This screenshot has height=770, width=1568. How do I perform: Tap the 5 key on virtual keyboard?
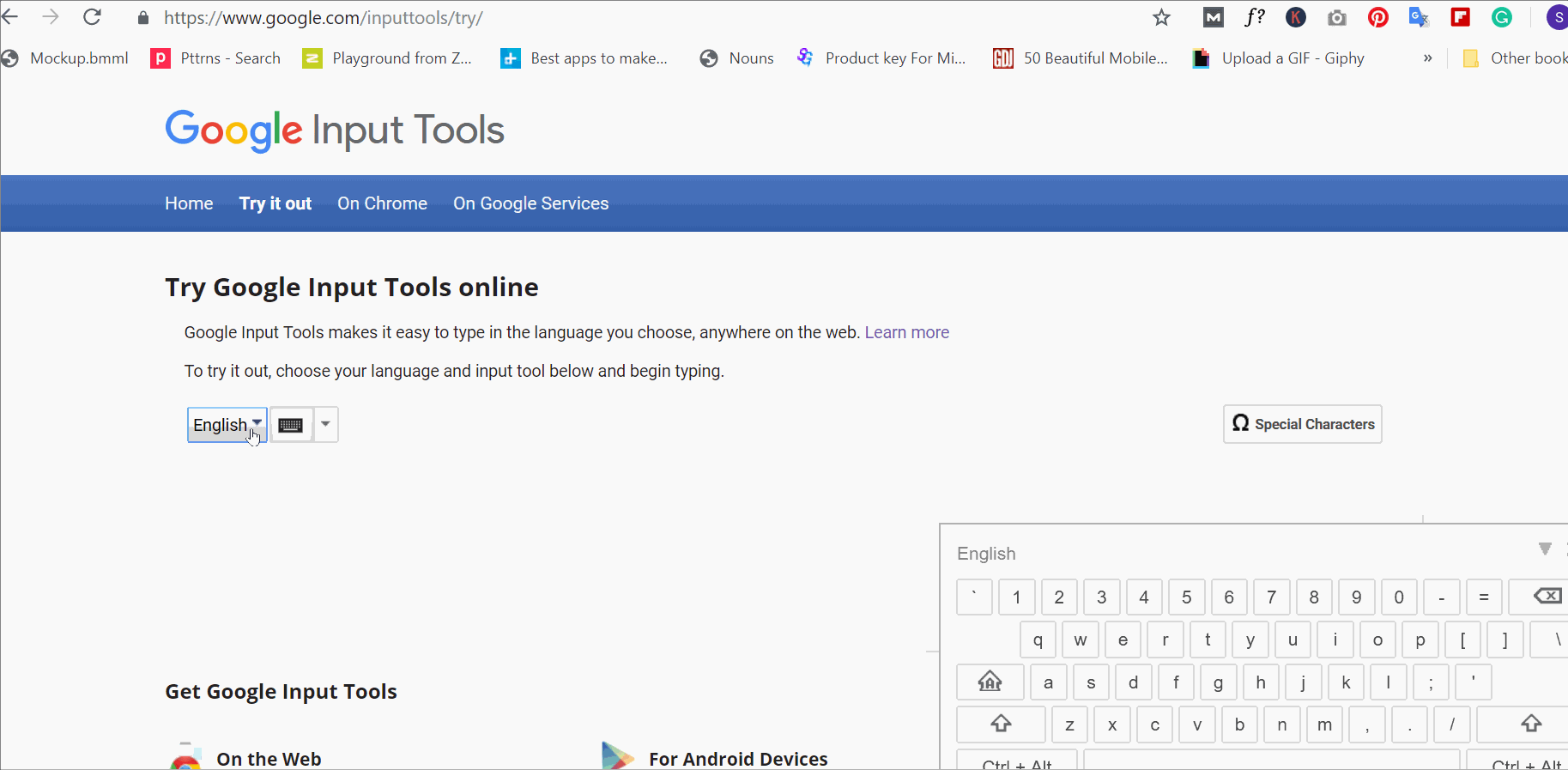tap(1187, 597)
